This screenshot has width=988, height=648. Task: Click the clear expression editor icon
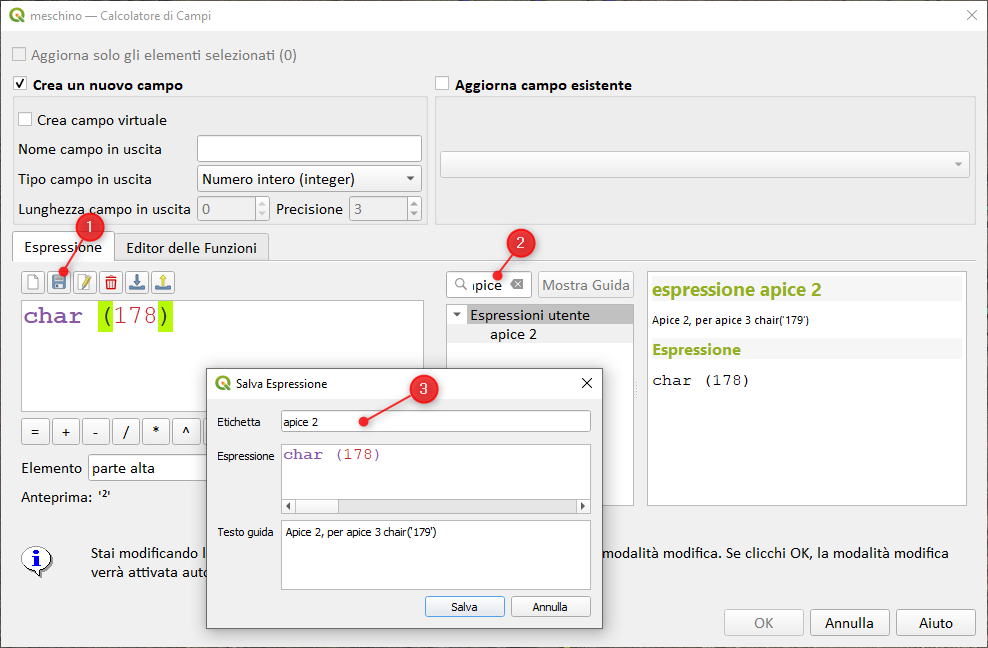tap(34, 283)
